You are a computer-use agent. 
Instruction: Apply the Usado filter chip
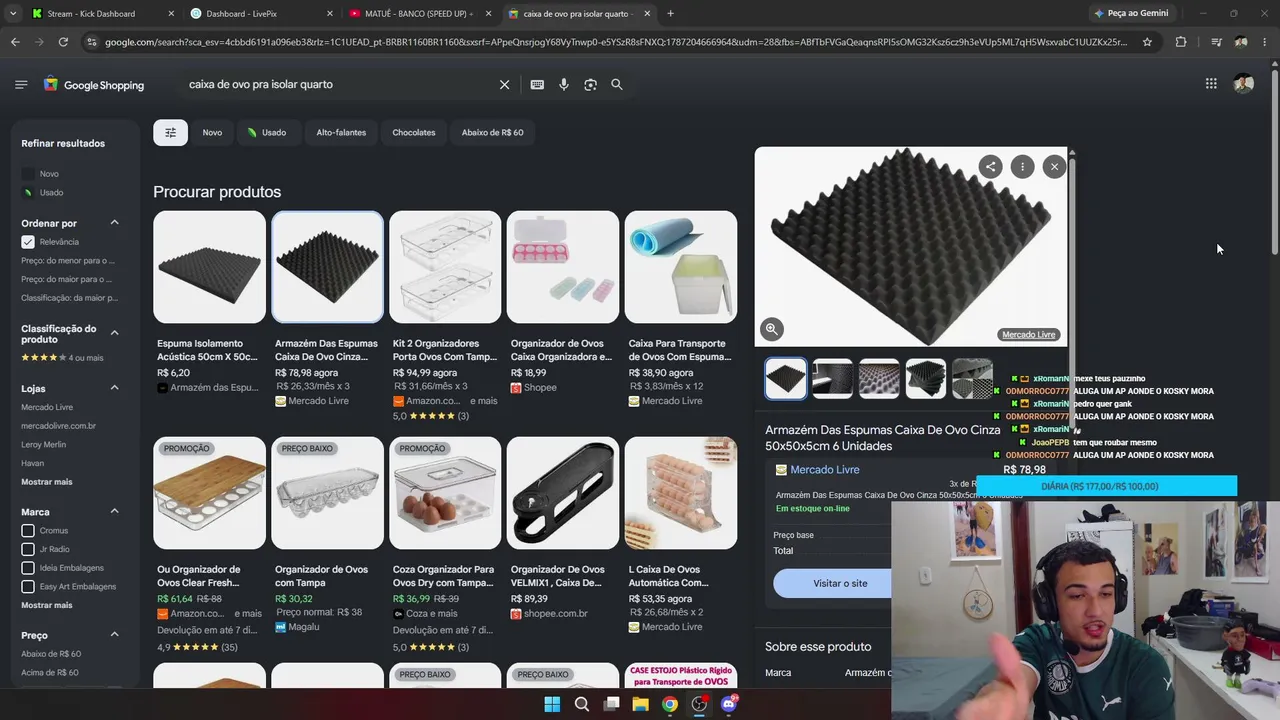click(267, 132)
